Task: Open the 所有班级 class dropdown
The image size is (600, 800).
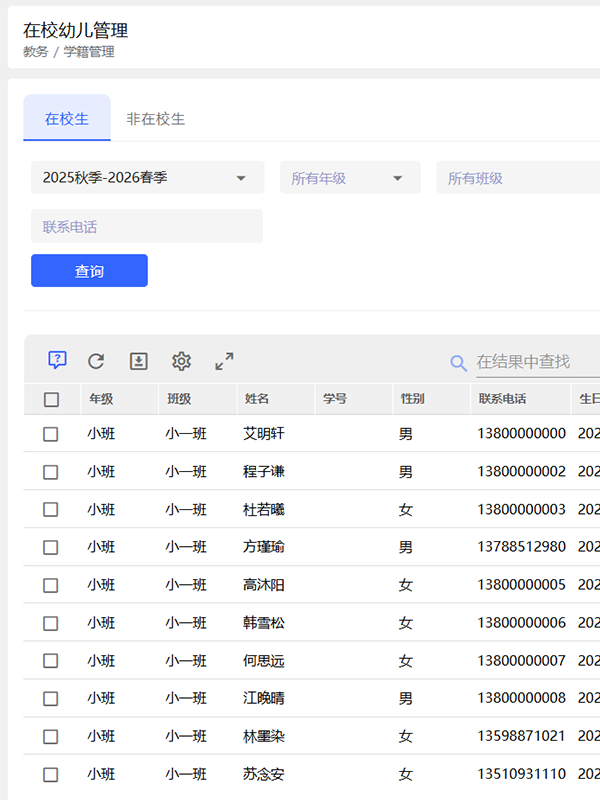Action: click(517, 178)
